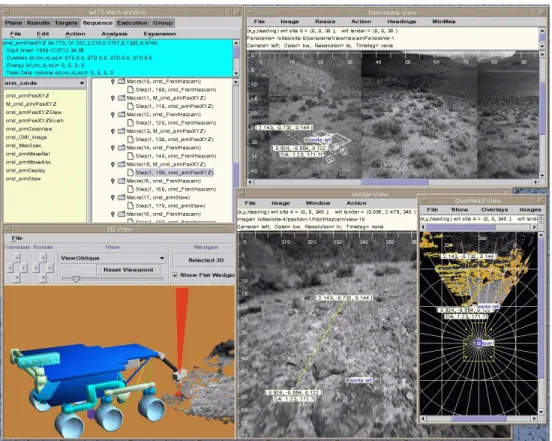552x441 pixels.
Task: Switch to the Execution tab
Action: point(132,23)
